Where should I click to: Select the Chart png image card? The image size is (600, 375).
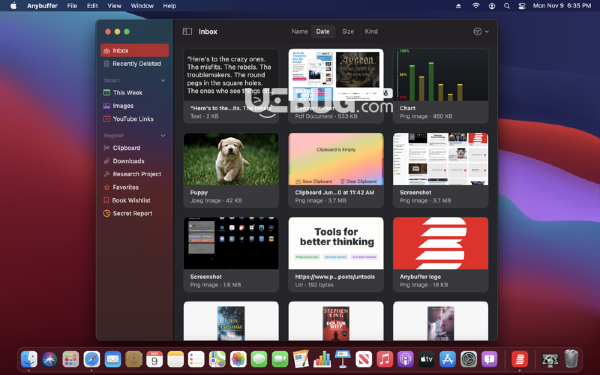[440, 86]
